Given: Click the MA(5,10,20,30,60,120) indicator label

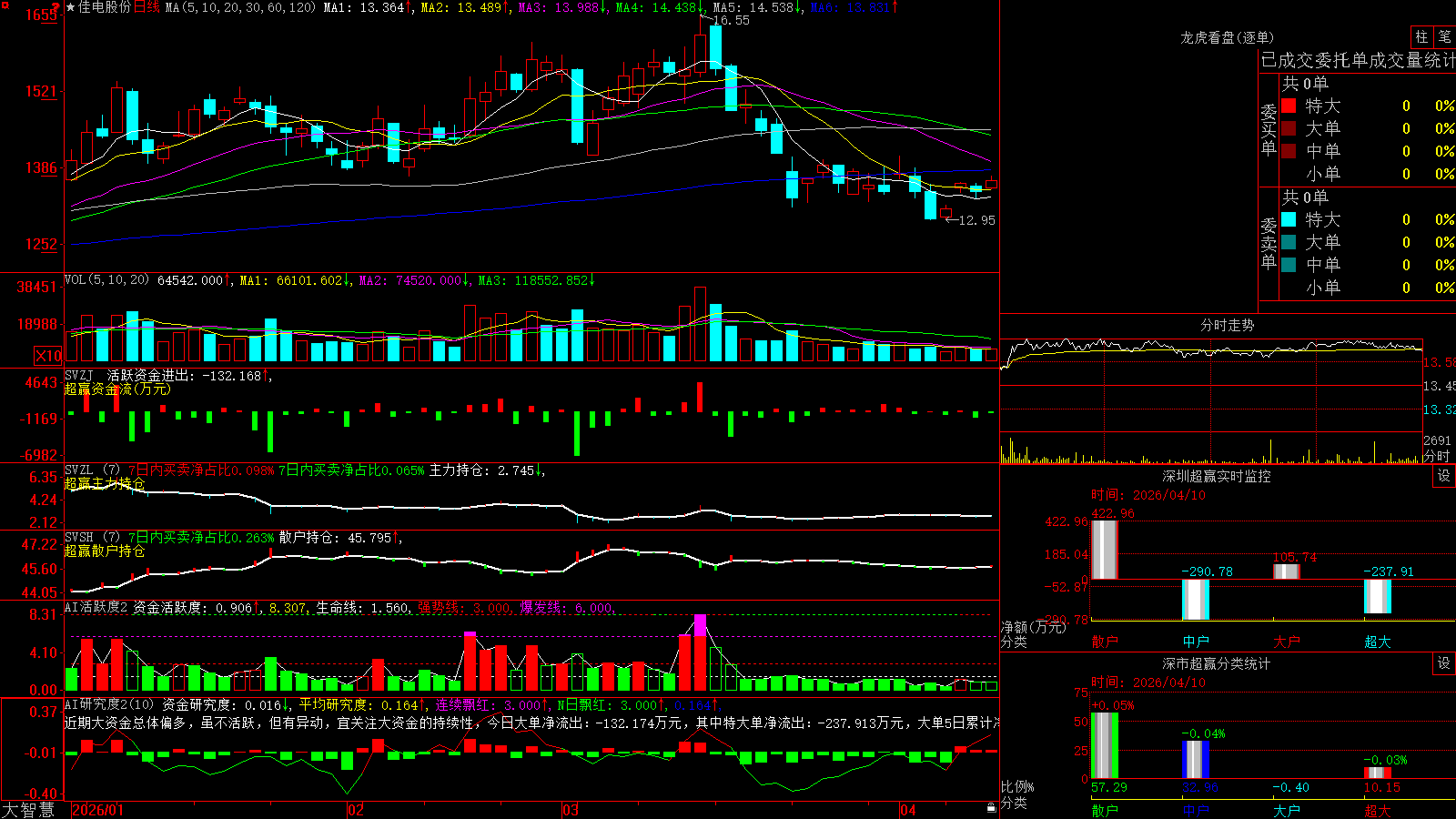Looking at the screenshot, I should [x=240, y=7].
